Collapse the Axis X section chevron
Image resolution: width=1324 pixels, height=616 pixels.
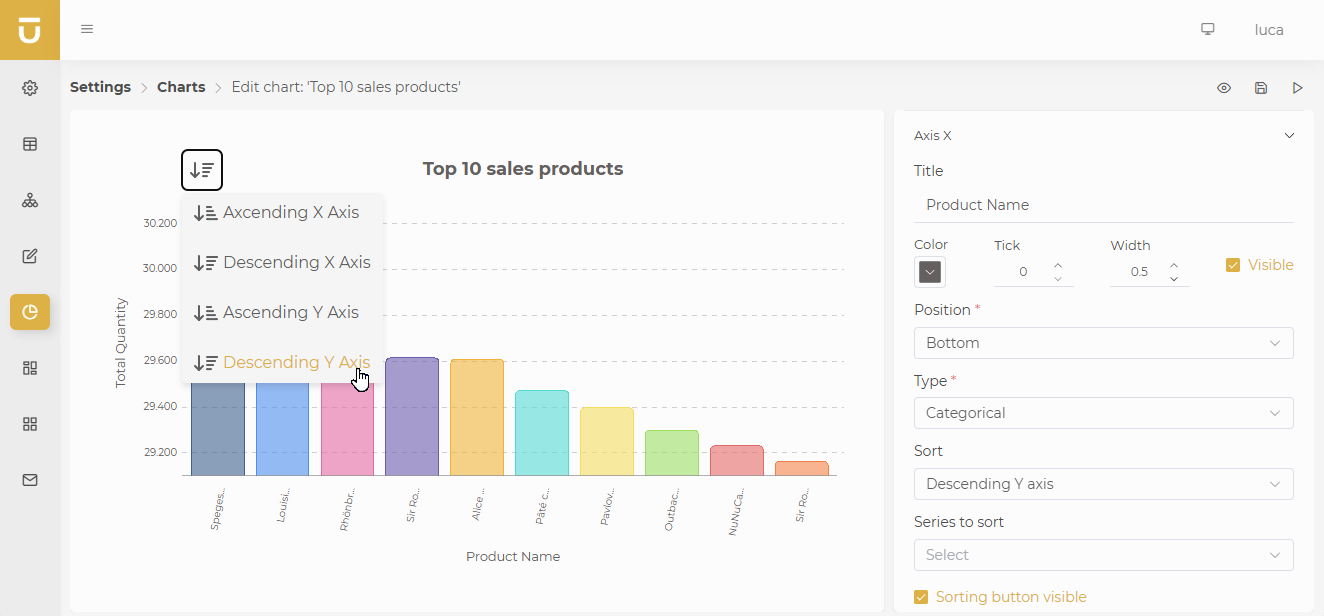point(1289,136)
